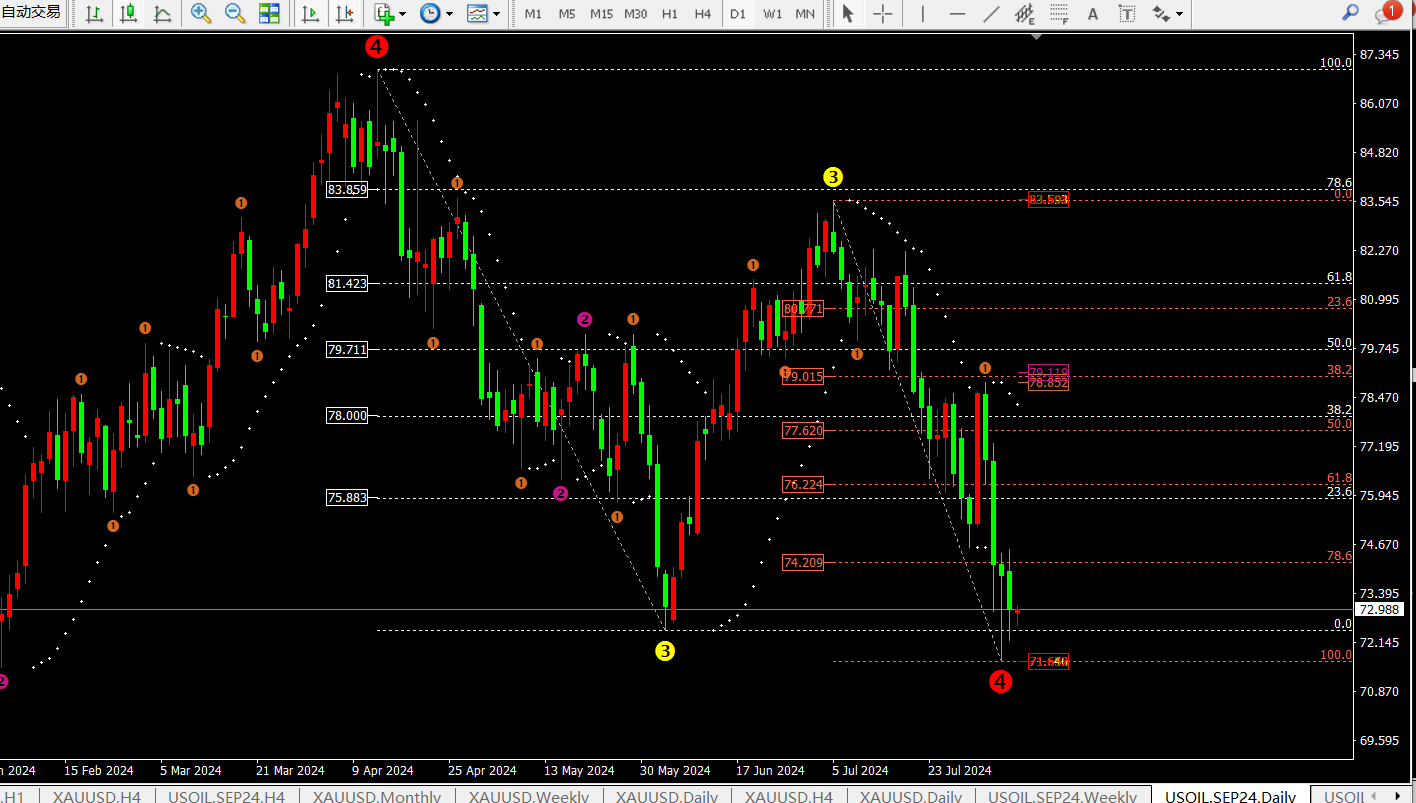The height and width of the screenshot is (803, 1416).
Task: Click the 23 Jul 2024 date label
Action: coord(960,771)
